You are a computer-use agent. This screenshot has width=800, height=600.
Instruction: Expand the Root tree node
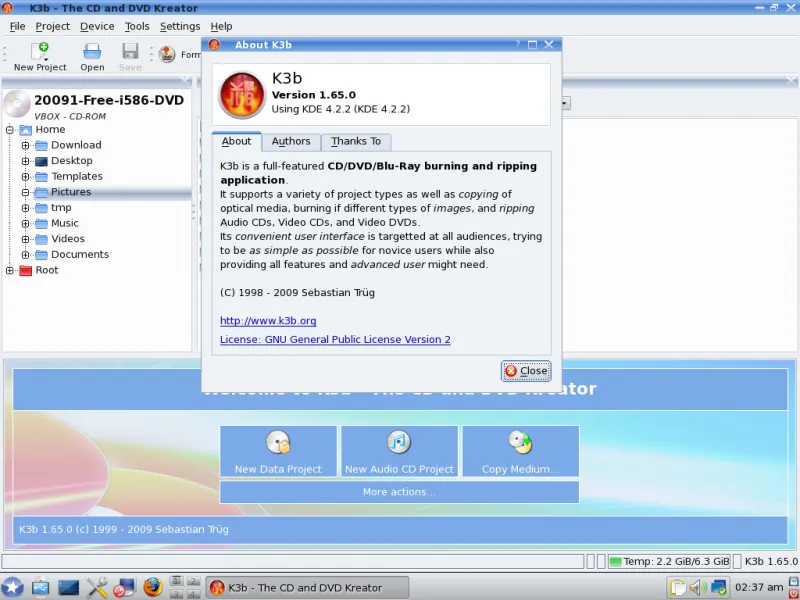point(10,270)
